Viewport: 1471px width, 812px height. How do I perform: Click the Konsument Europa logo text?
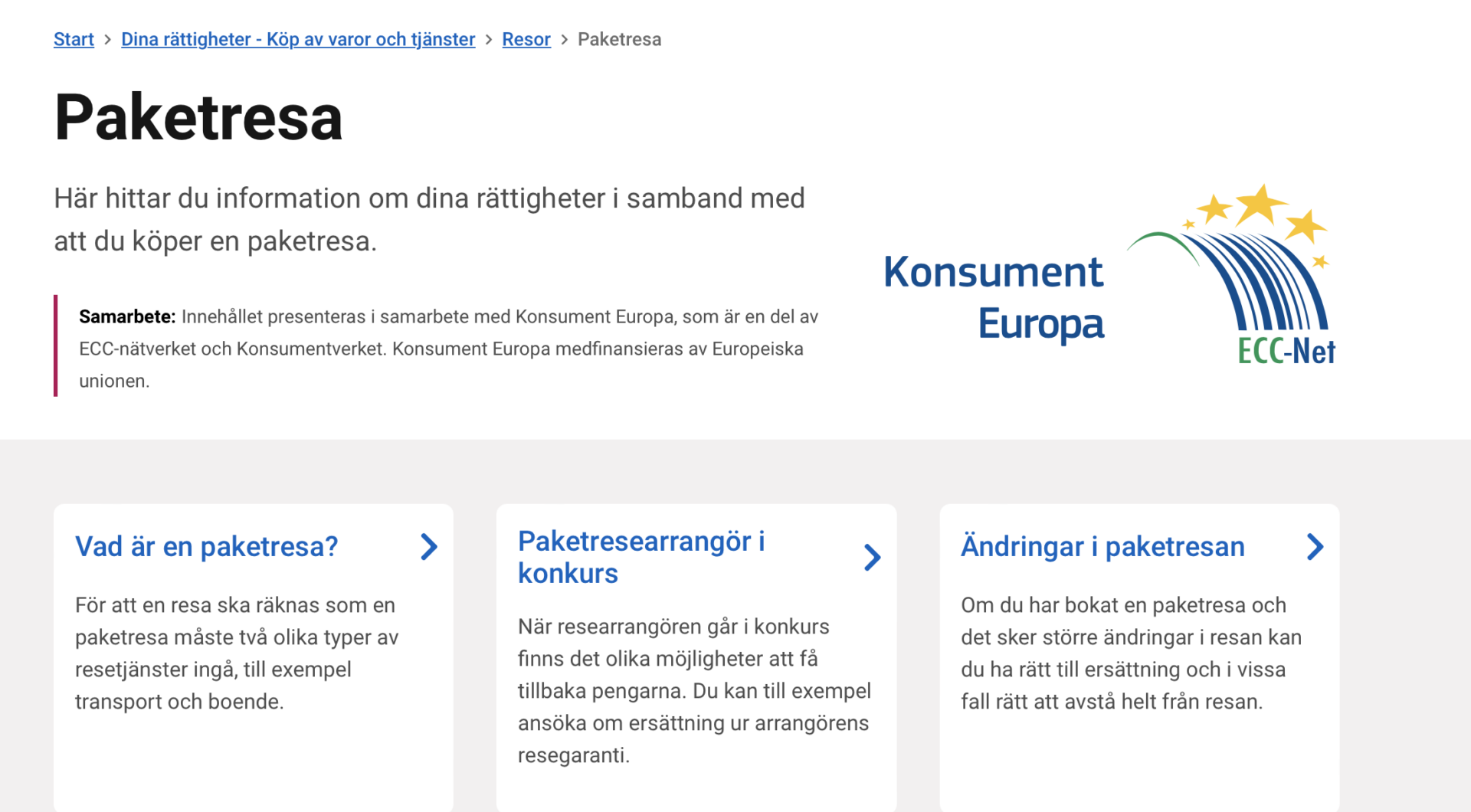(x=994, y=298)
